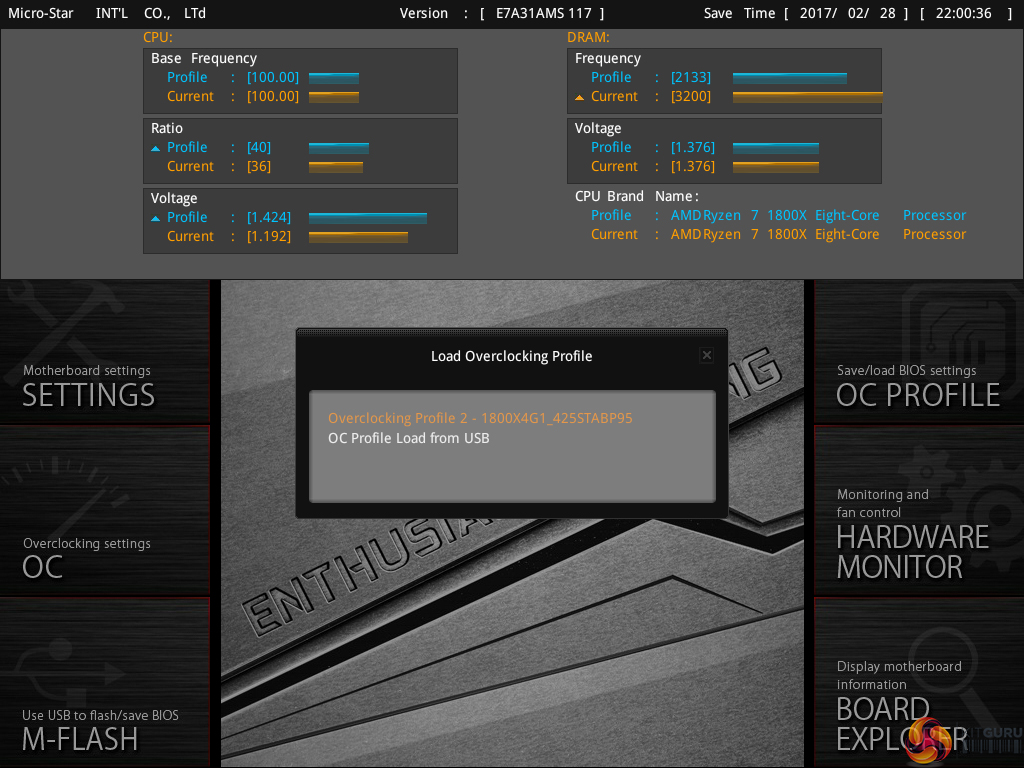The width and height of the screenshot is (1024, 768).
Task: Click the CPU Brand Name heading
Action: coord(637,197)
